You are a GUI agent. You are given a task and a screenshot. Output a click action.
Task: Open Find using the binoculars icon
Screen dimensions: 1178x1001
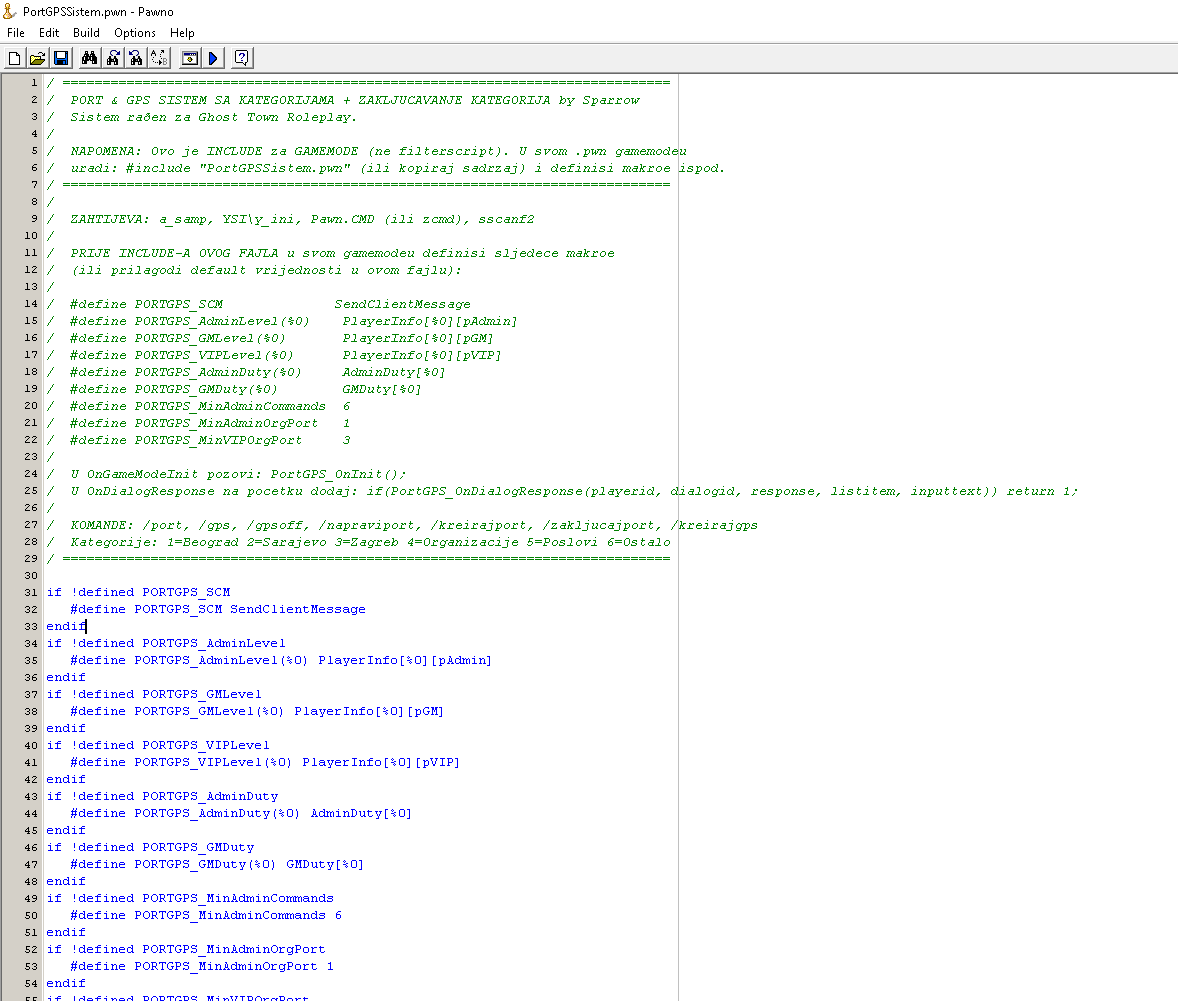pos(89,57)
